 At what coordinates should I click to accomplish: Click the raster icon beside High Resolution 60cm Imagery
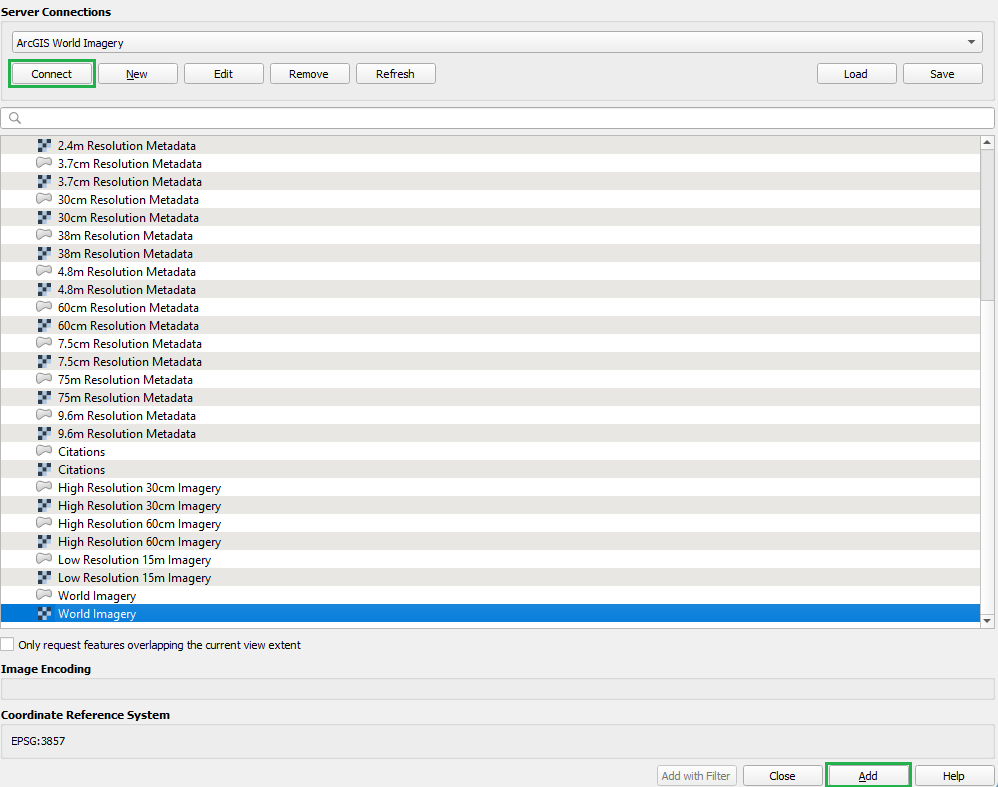[44, 541]
